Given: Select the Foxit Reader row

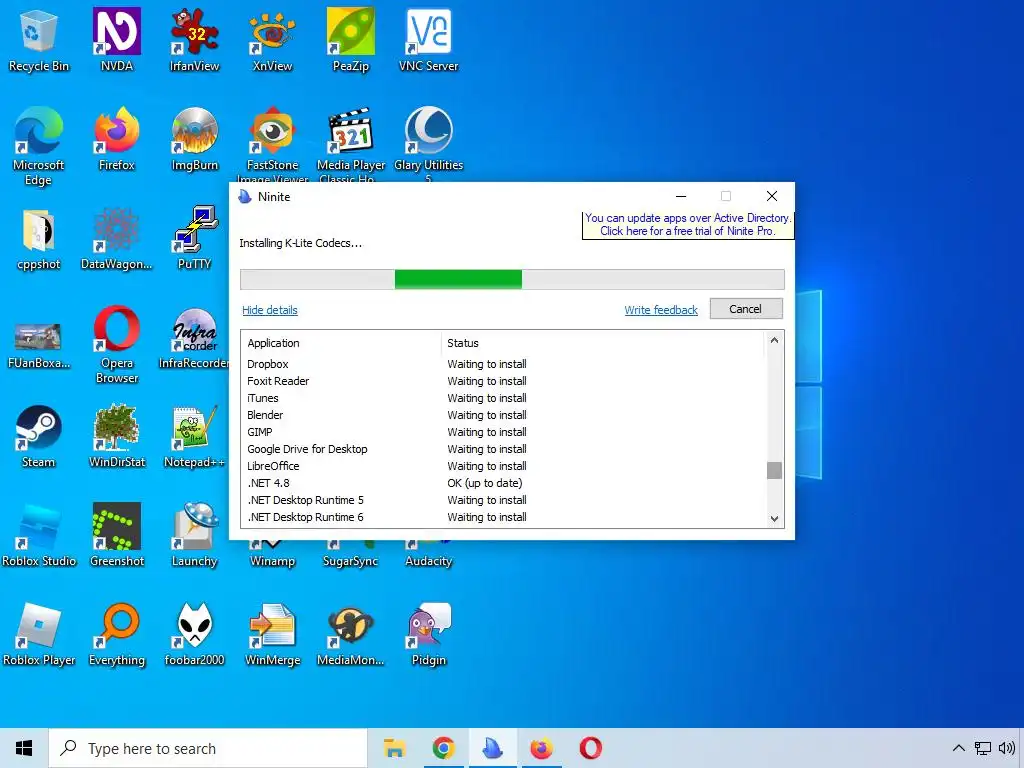Looking at the screenshot, I should (504, 381).
